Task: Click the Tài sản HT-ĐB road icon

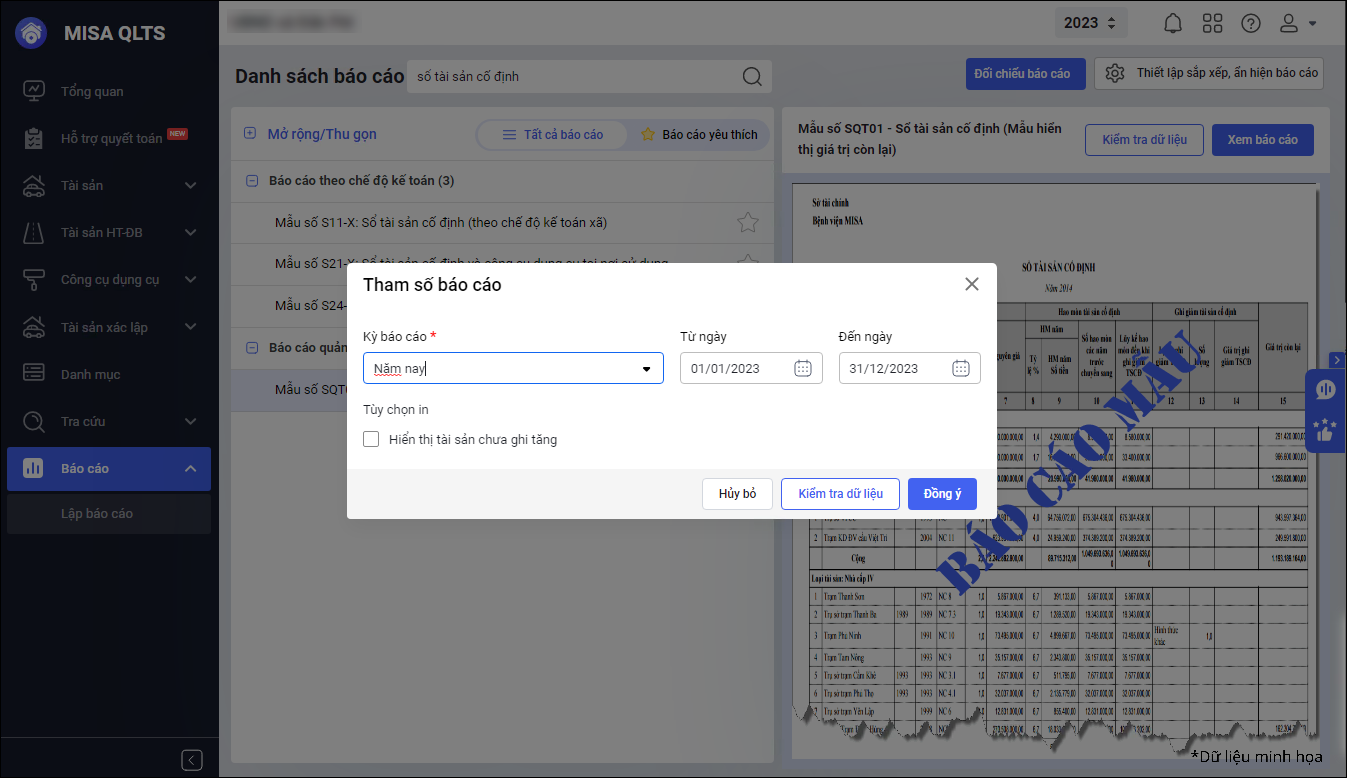Action: [x=34, y=232]
